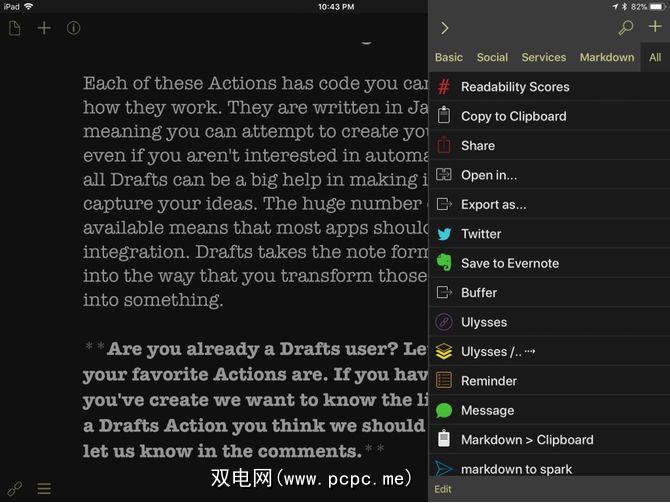
Task: Search actions with magnifier icon
Action: click(626, 28)
